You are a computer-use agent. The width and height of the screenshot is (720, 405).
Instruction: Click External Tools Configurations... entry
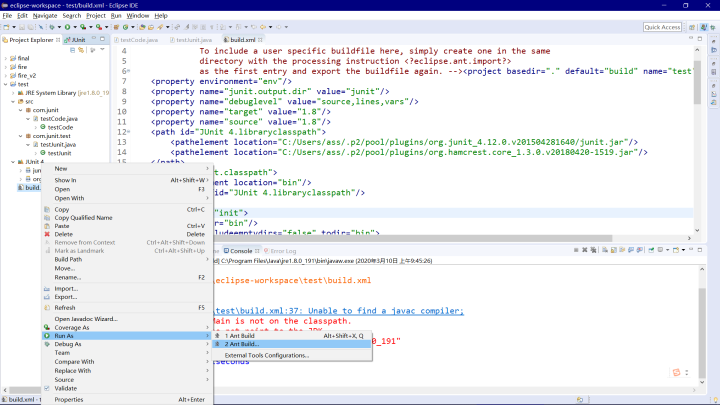pos(266,355)
